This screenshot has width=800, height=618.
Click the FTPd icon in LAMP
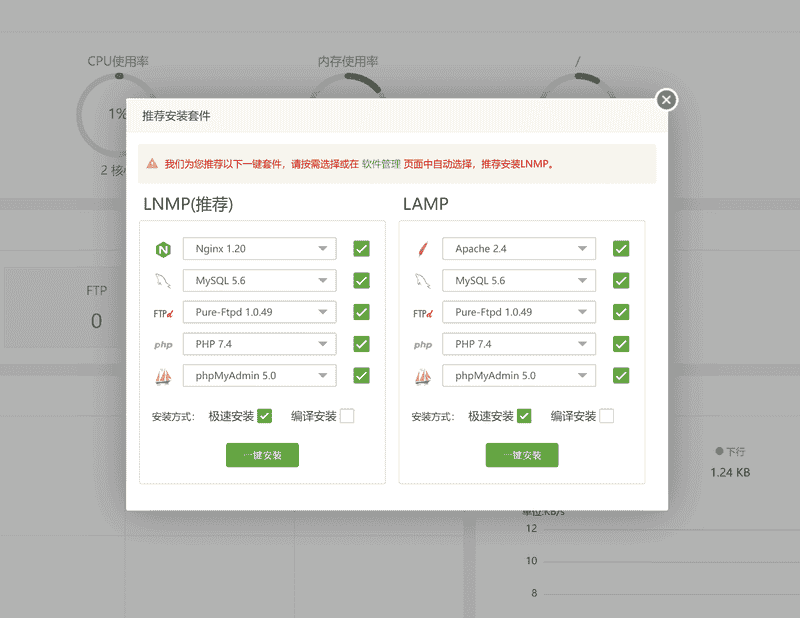pyautogui.click(x=423, y=313)
